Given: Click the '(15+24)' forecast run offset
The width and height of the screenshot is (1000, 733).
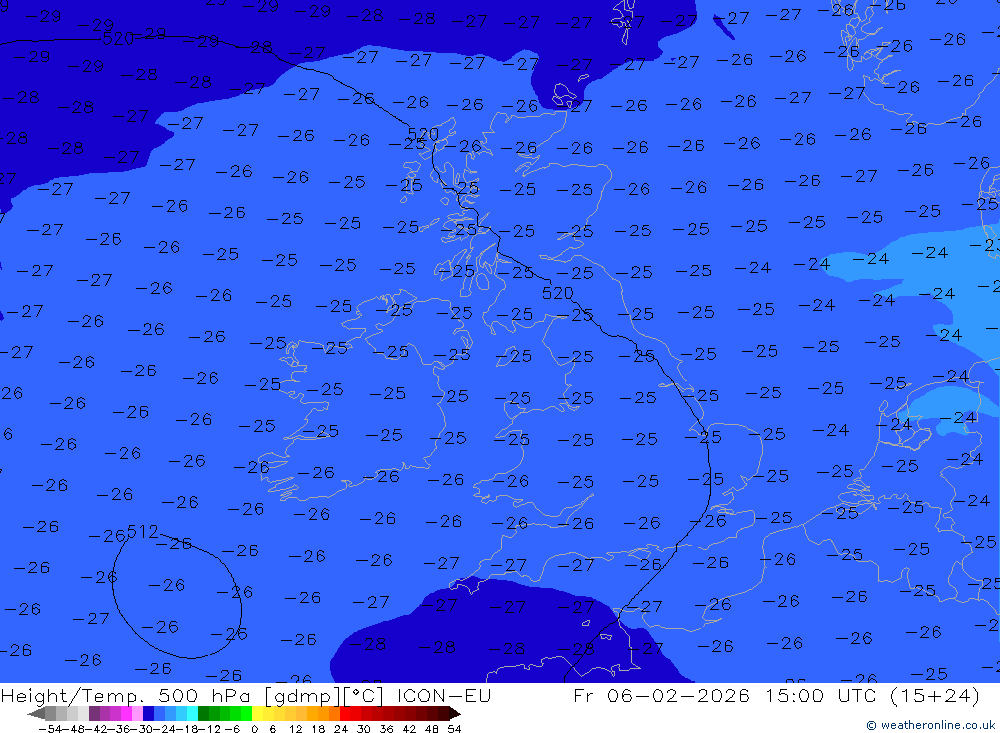Looking at the screenshot, I should [x=934, y=695].
